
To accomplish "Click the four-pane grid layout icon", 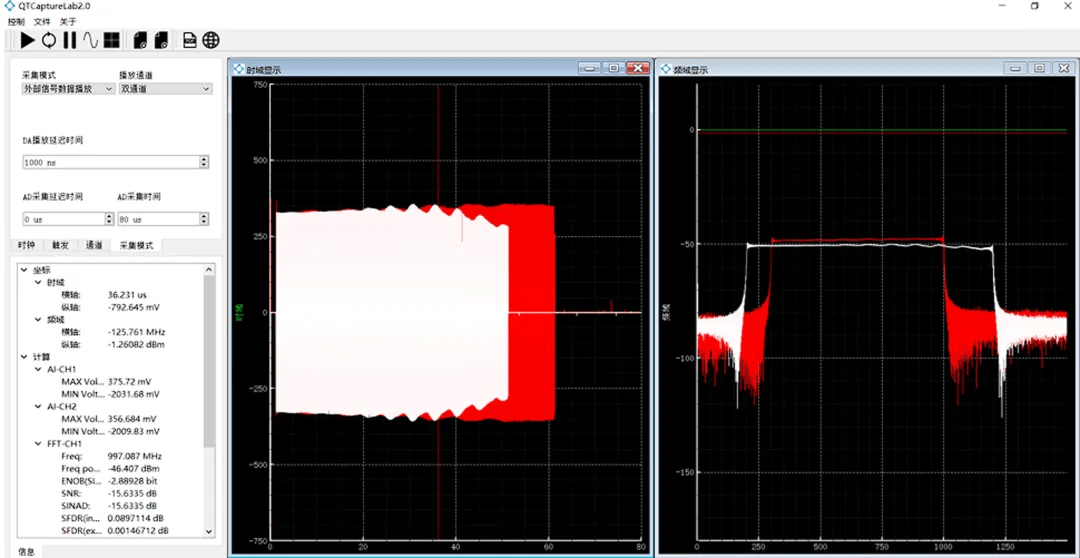I will tap(111, 40).
